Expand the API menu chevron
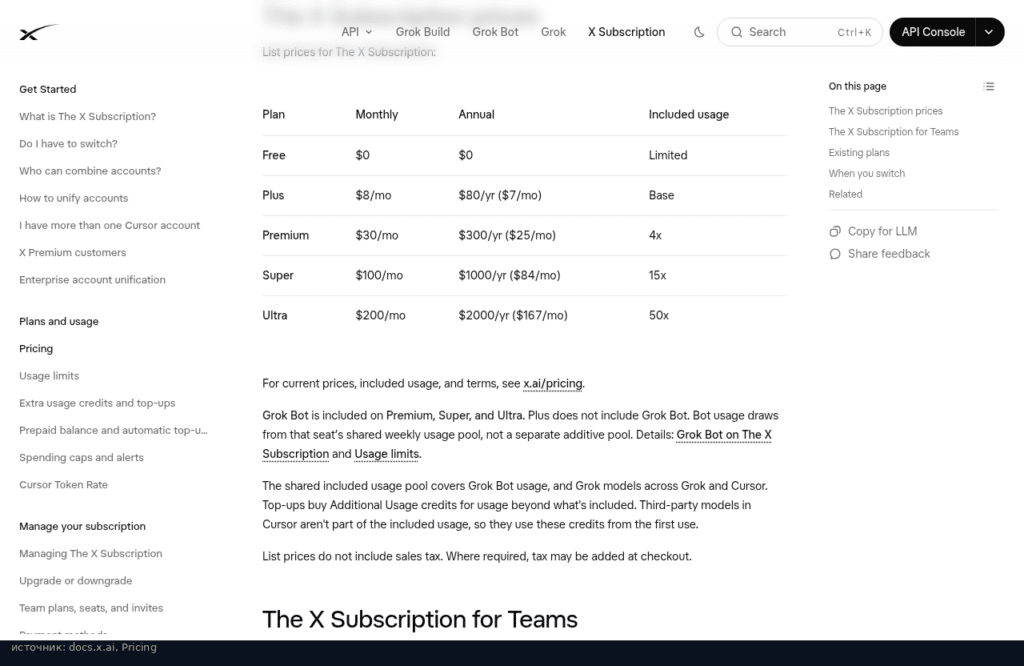1024x666 pixels. click(369, 32)
